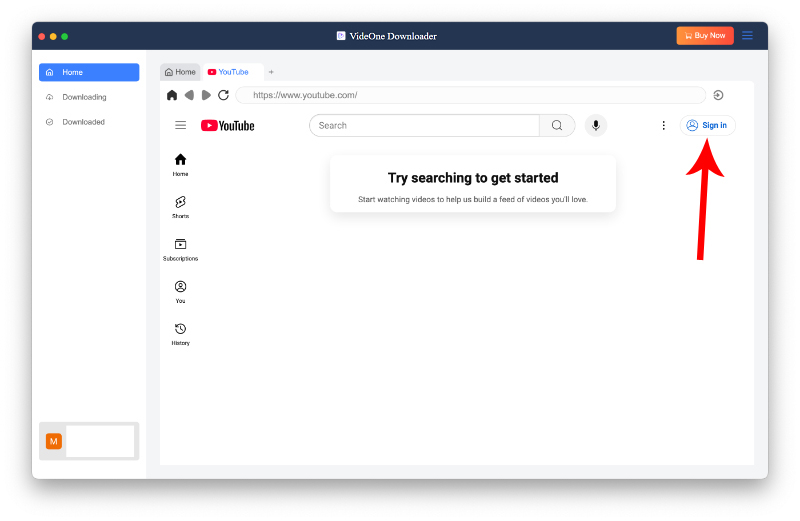Open a new tab with the plus button
The width and height of the screenshot is (800, 521).
271,72
